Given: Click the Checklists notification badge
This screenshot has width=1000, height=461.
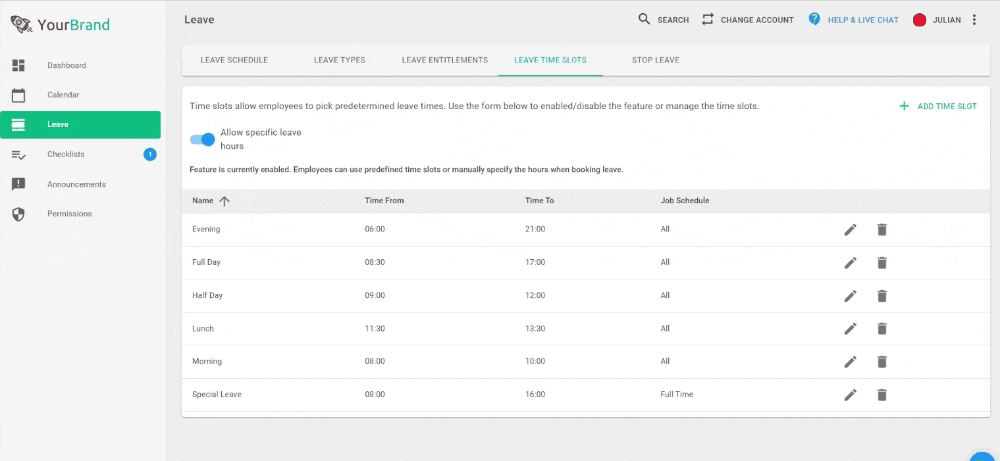Looking at the screenshot, I should tap(150, 154).
